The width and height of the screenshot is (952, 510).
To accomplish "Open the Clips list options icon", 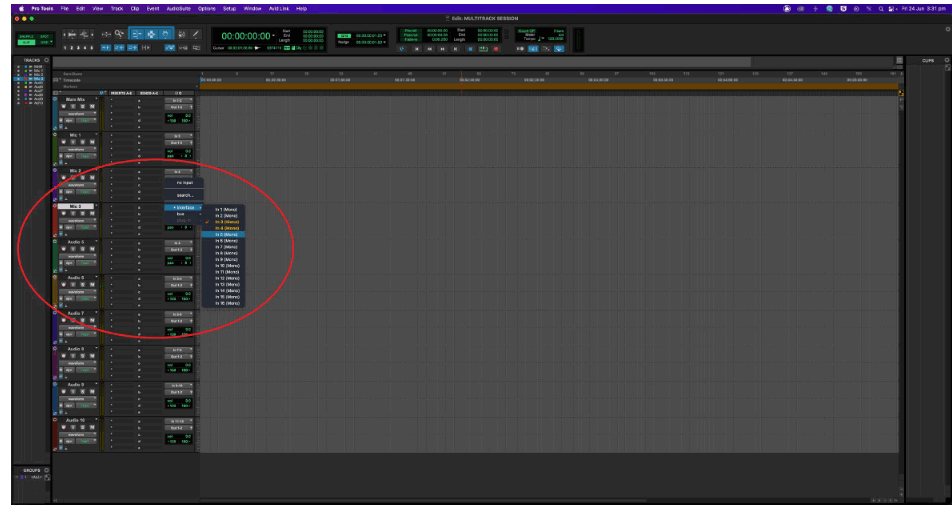I will (x=945, y=60).
